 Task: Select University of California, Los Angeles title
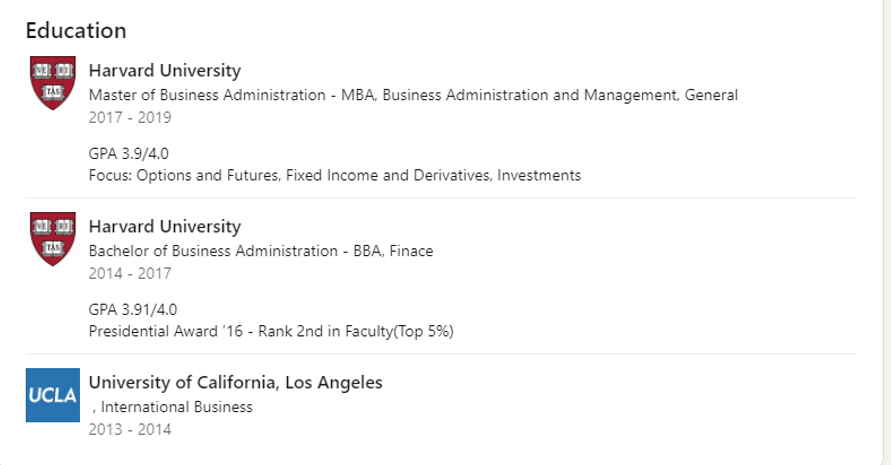(235, 383)
